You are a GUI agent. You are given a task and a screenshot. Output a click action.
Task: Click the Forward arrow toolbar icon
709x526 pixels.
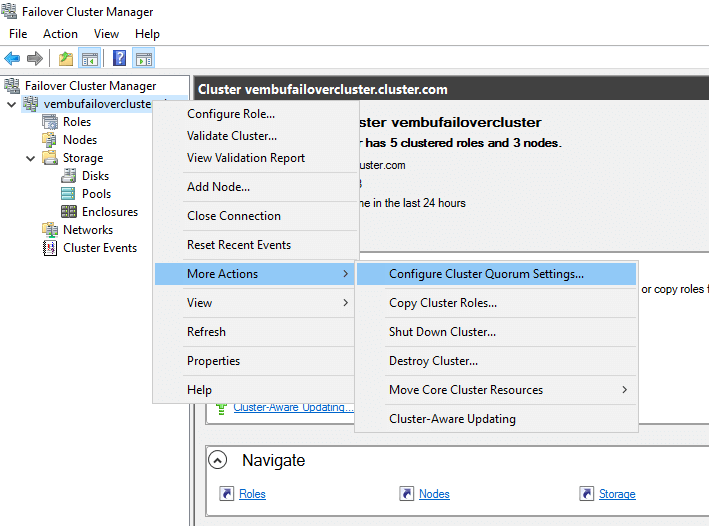[35, 58]
